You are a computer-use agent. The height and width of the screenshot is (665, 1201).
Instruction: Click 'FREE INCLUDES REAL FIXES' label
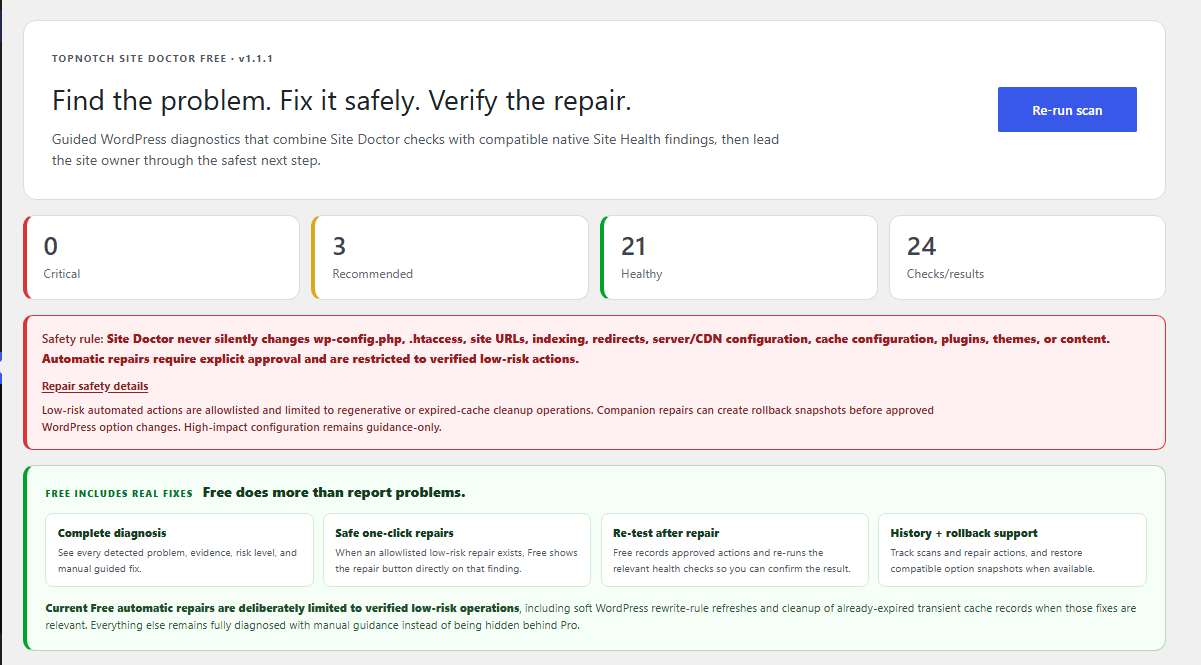pos(119,493)
